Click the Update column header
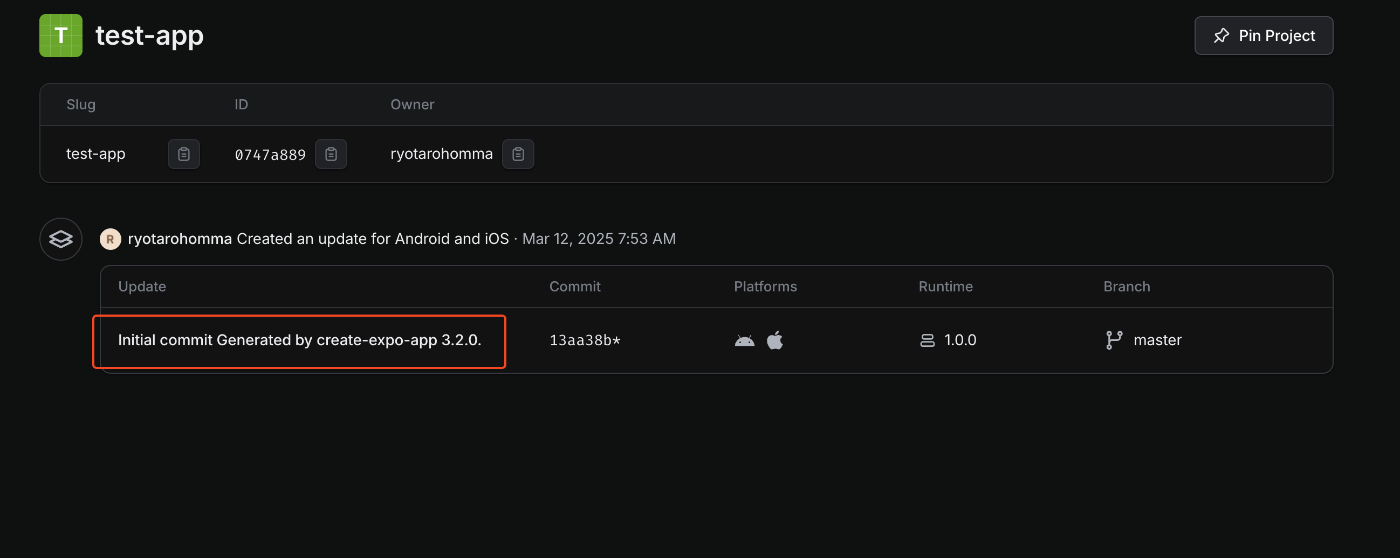 pyautogui.click(x=142, y=286)
